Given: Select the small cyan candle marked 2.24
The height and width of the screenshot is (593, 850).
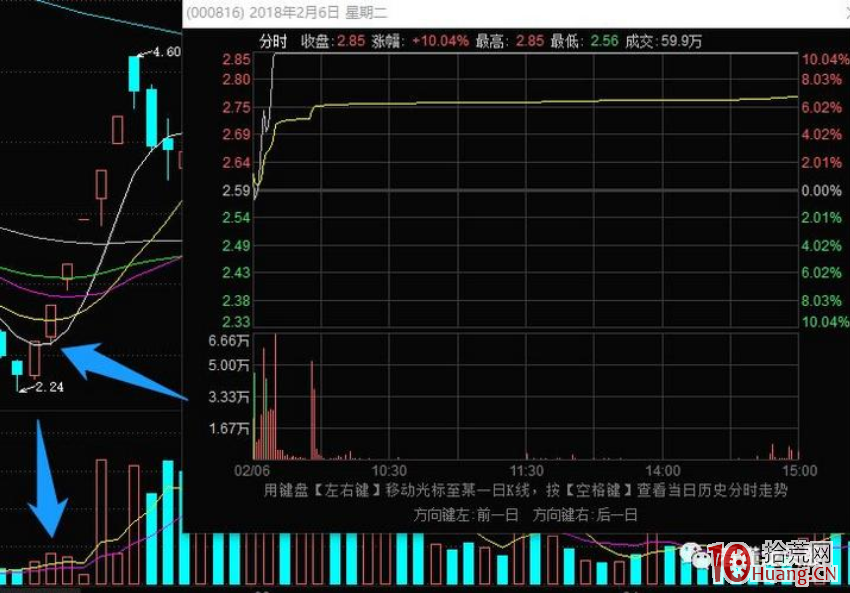Looking at the screenshot, I should coord(17,369).
